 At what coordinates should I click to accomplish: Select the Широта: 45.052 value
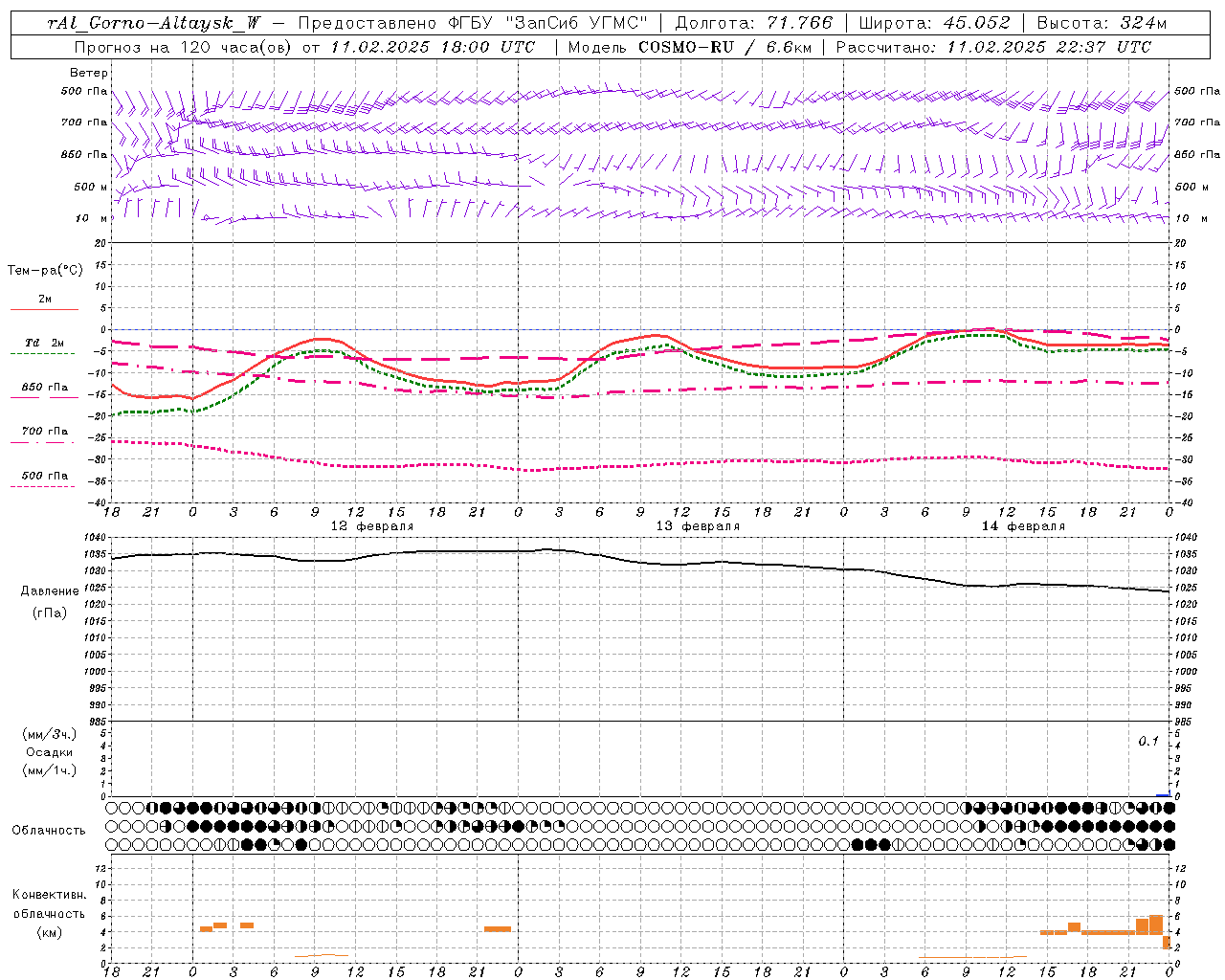point(935,23)
